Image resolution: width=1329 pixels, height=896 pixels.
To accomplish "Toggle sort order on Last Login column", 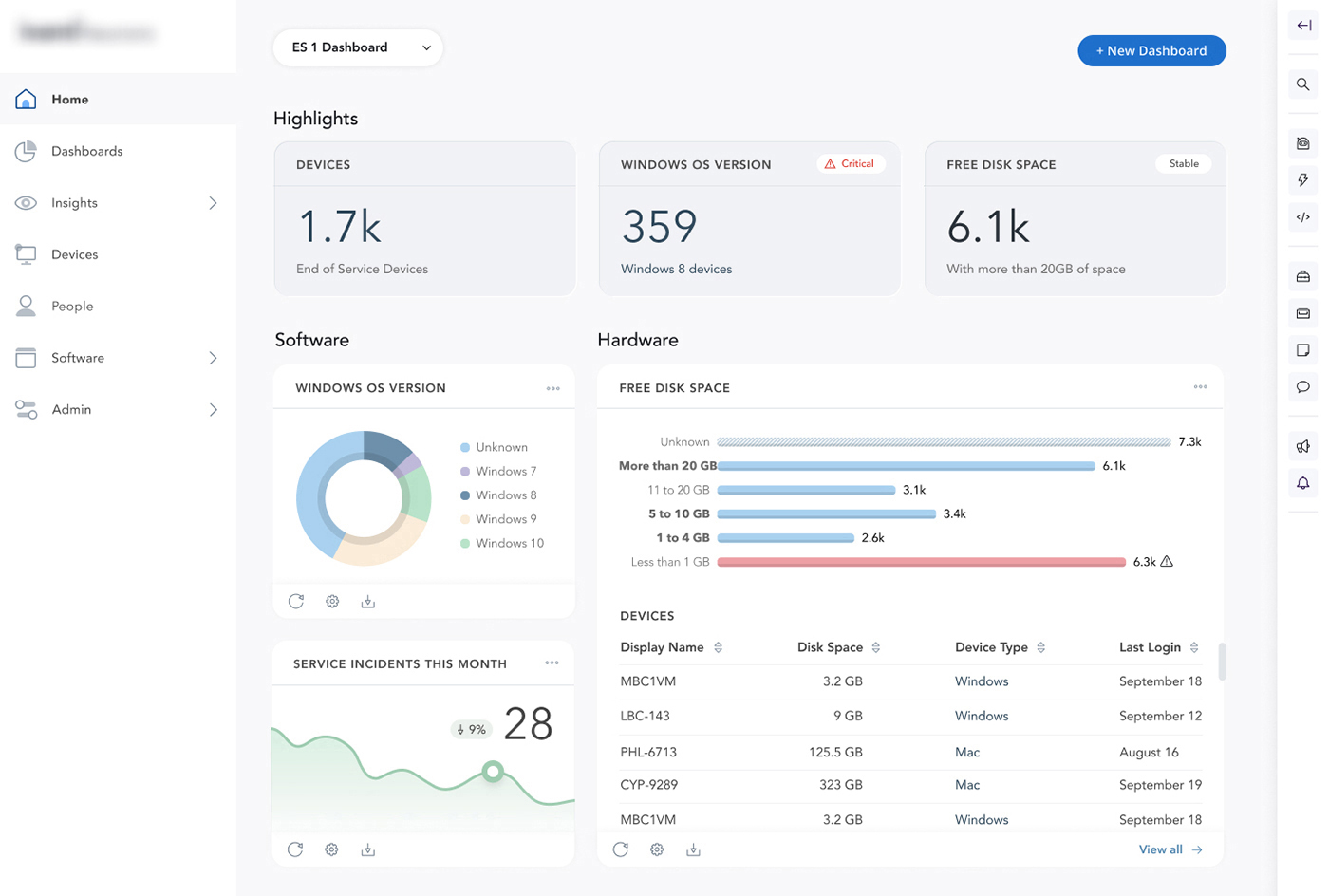I will (1193, 647).
